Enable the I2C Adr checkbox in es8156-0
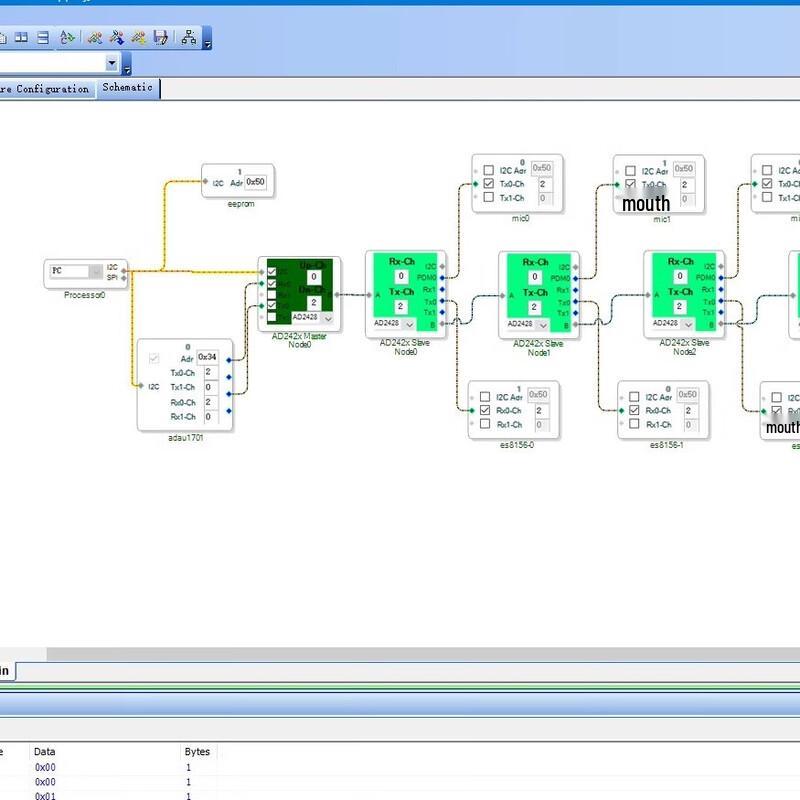Screen dimensions: 800x800 (485, 396)
